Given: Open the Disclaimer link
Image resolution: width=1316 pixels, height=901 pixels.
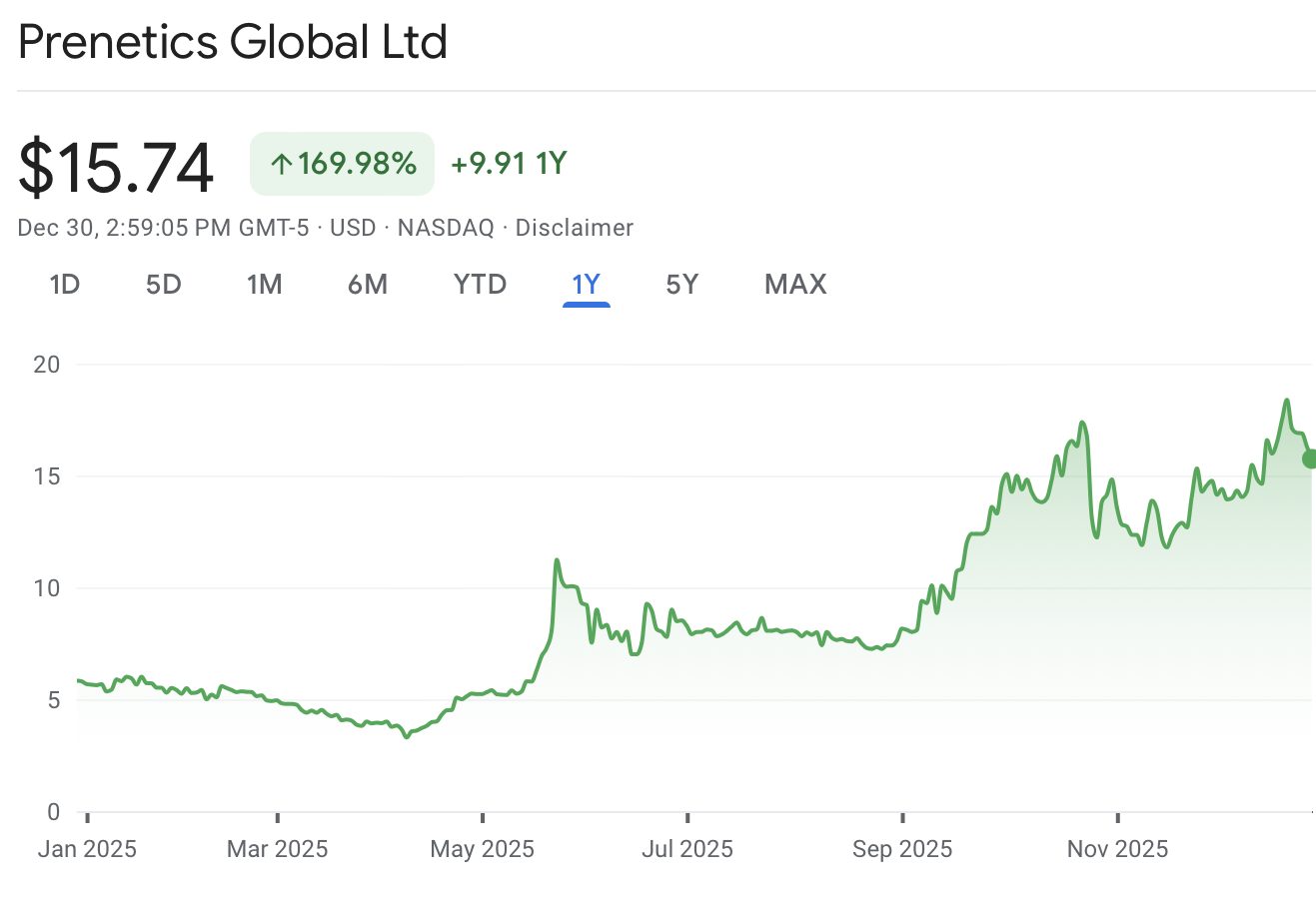Looking at the screenshot, I should click(575, 227).
